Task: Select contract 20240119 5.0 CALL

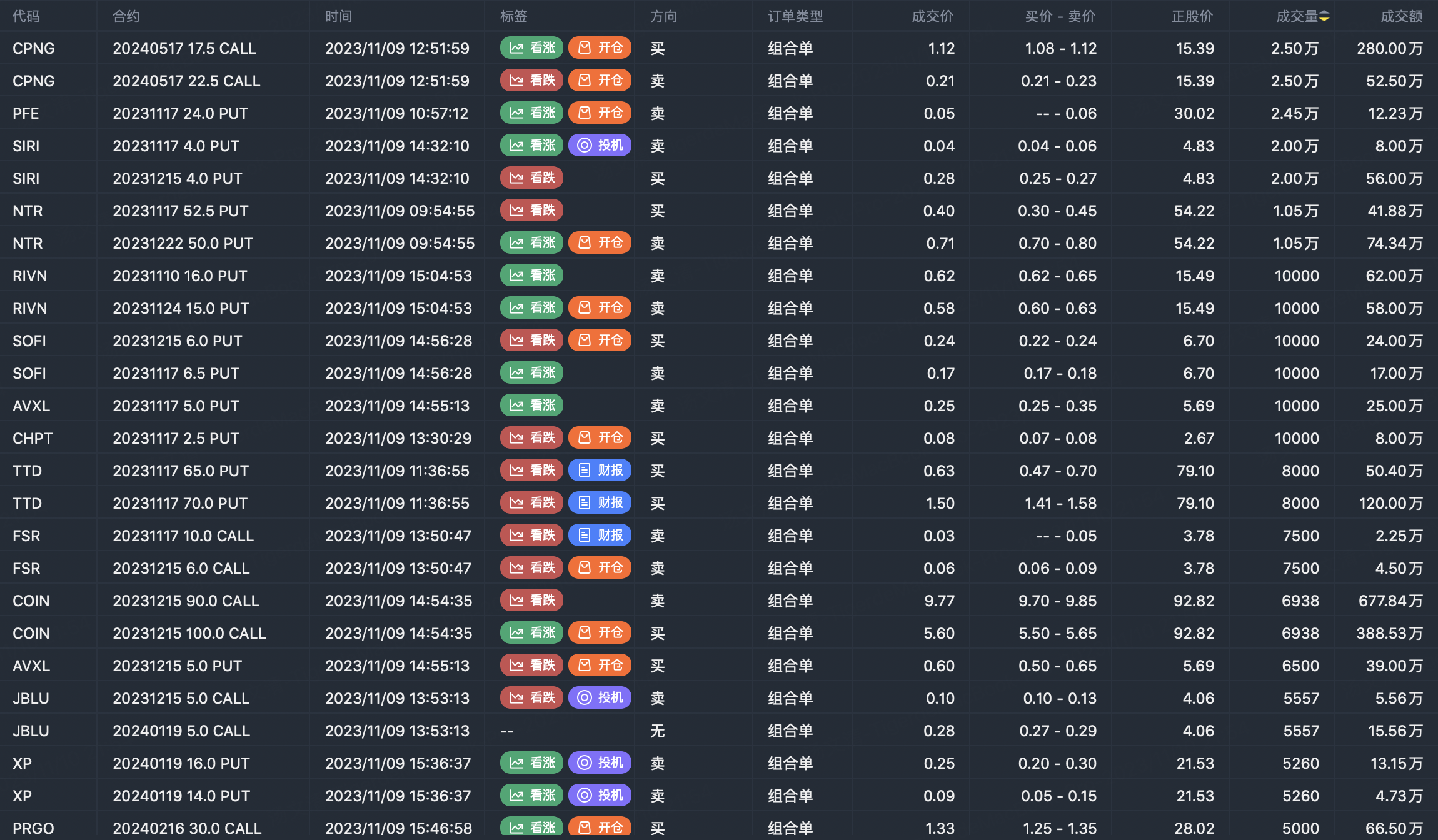Action: tap(181, 731)
